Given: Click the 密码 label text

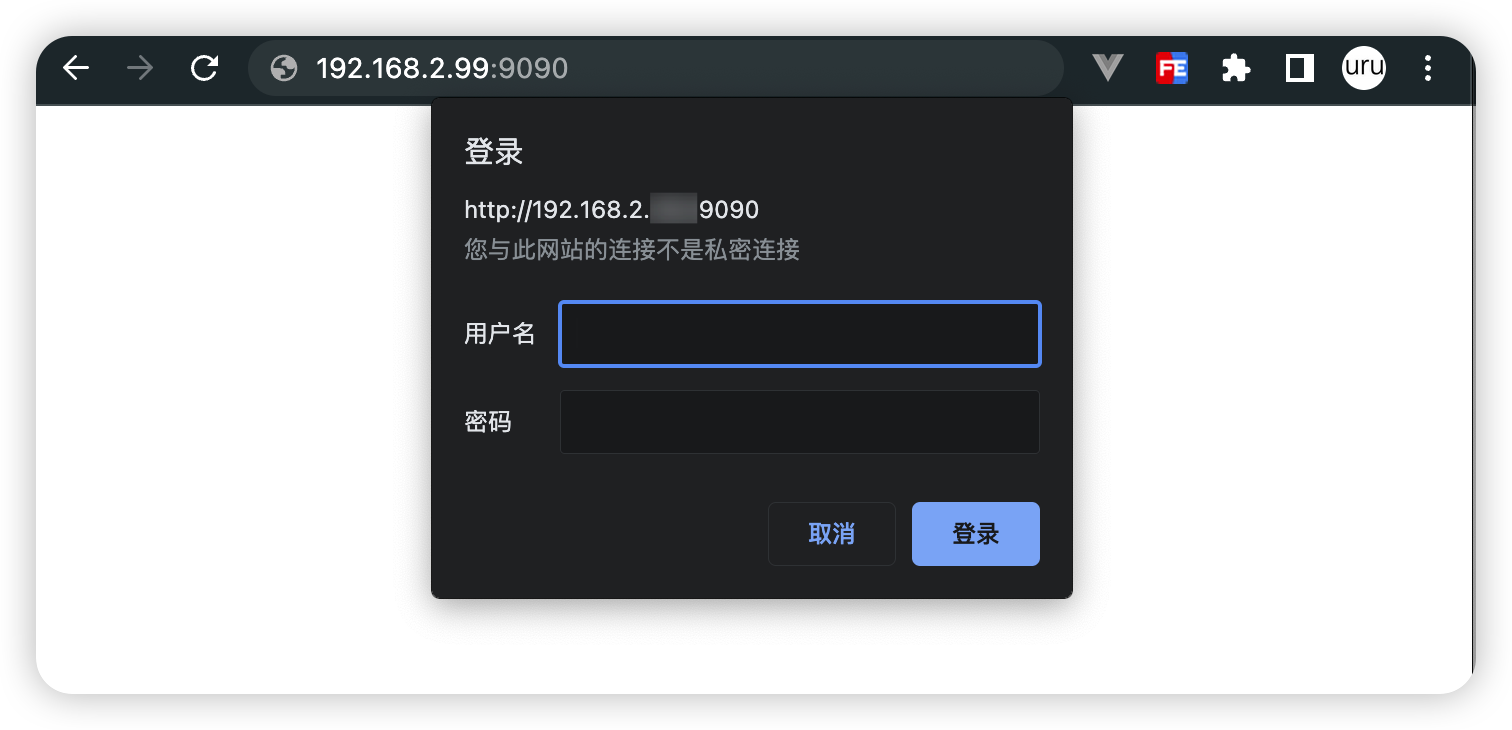Looking at the screenshot, I should (488, 422).
